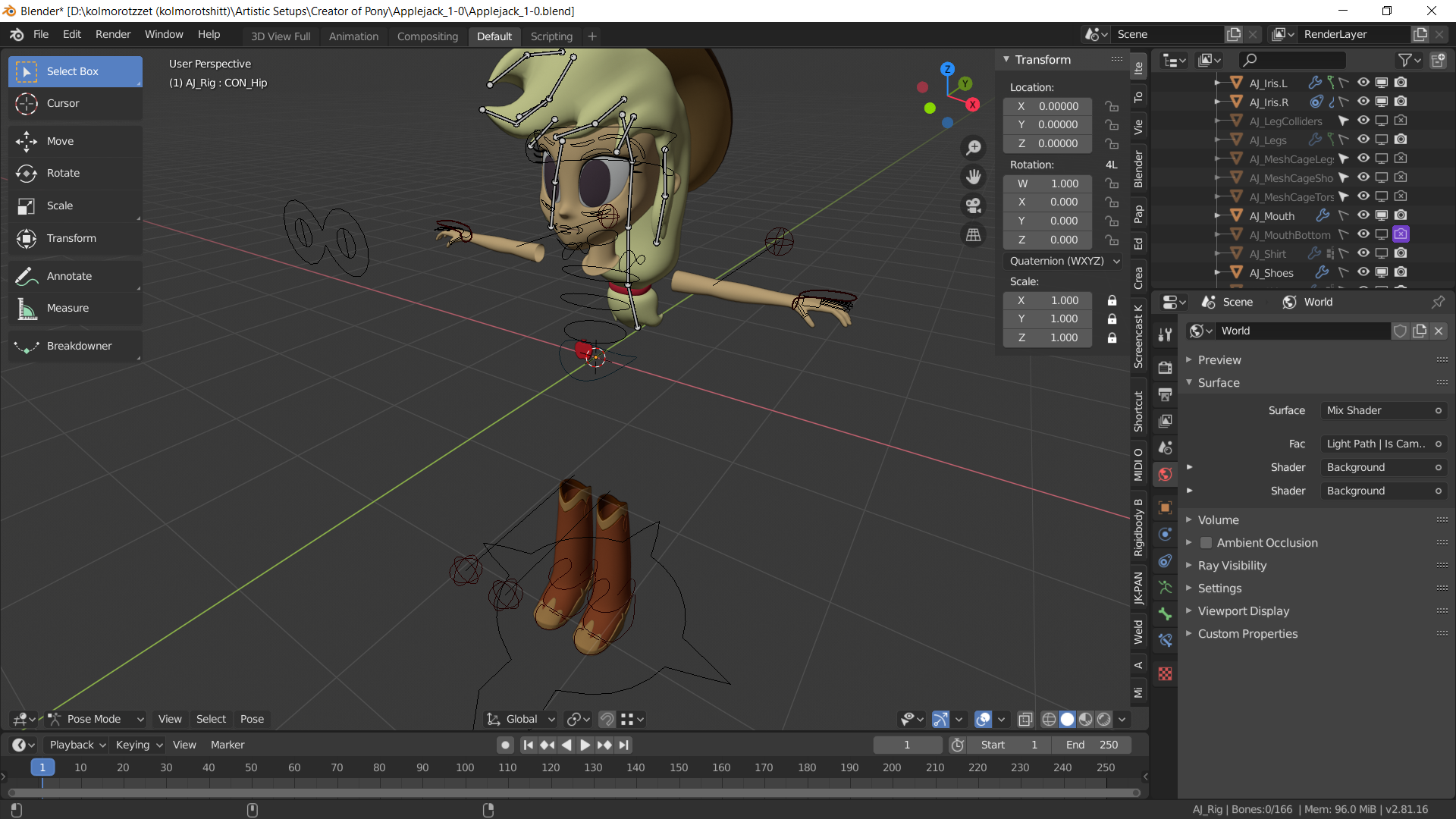Click the pan view hand icon
This screenshot has height=819, width=1456.
(x=973, y=177)
